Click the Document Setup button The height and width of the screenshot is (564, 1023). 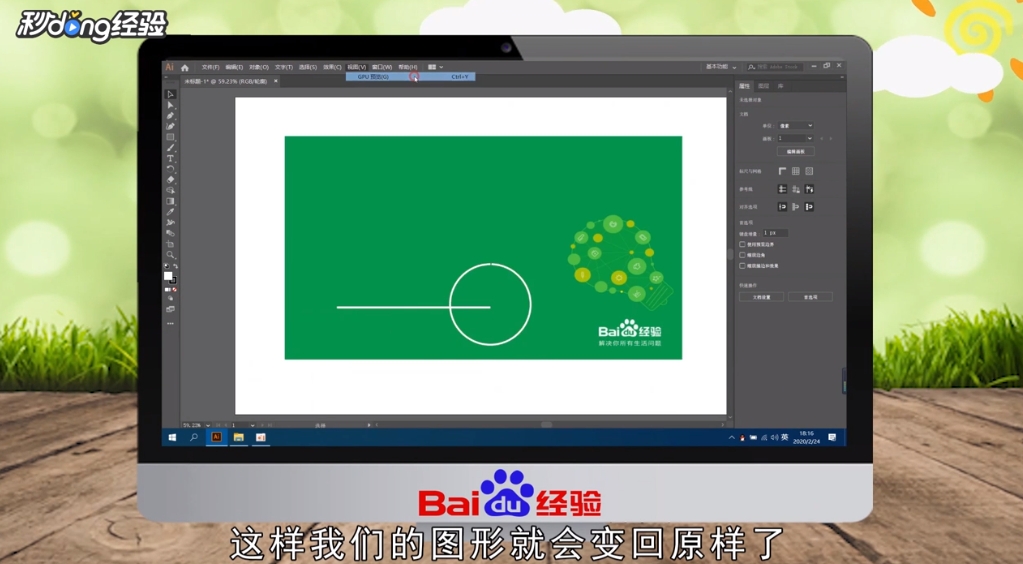(761, 297)
